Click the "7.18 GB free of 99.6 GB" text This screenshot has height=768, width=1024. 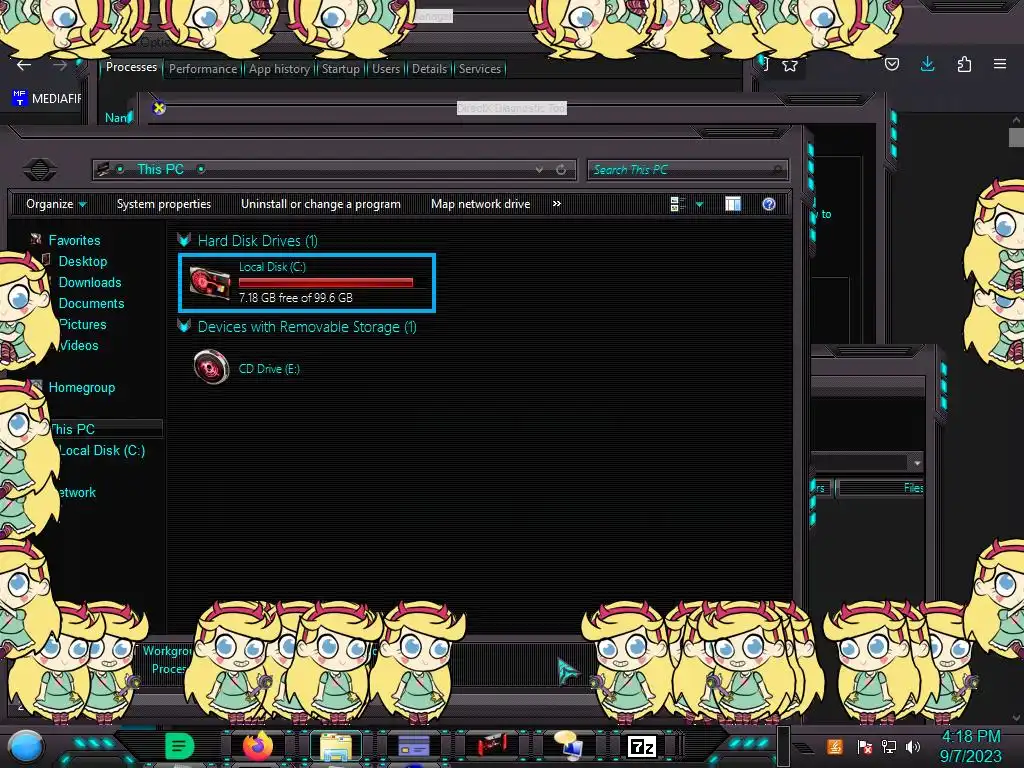tap(296, 298)
